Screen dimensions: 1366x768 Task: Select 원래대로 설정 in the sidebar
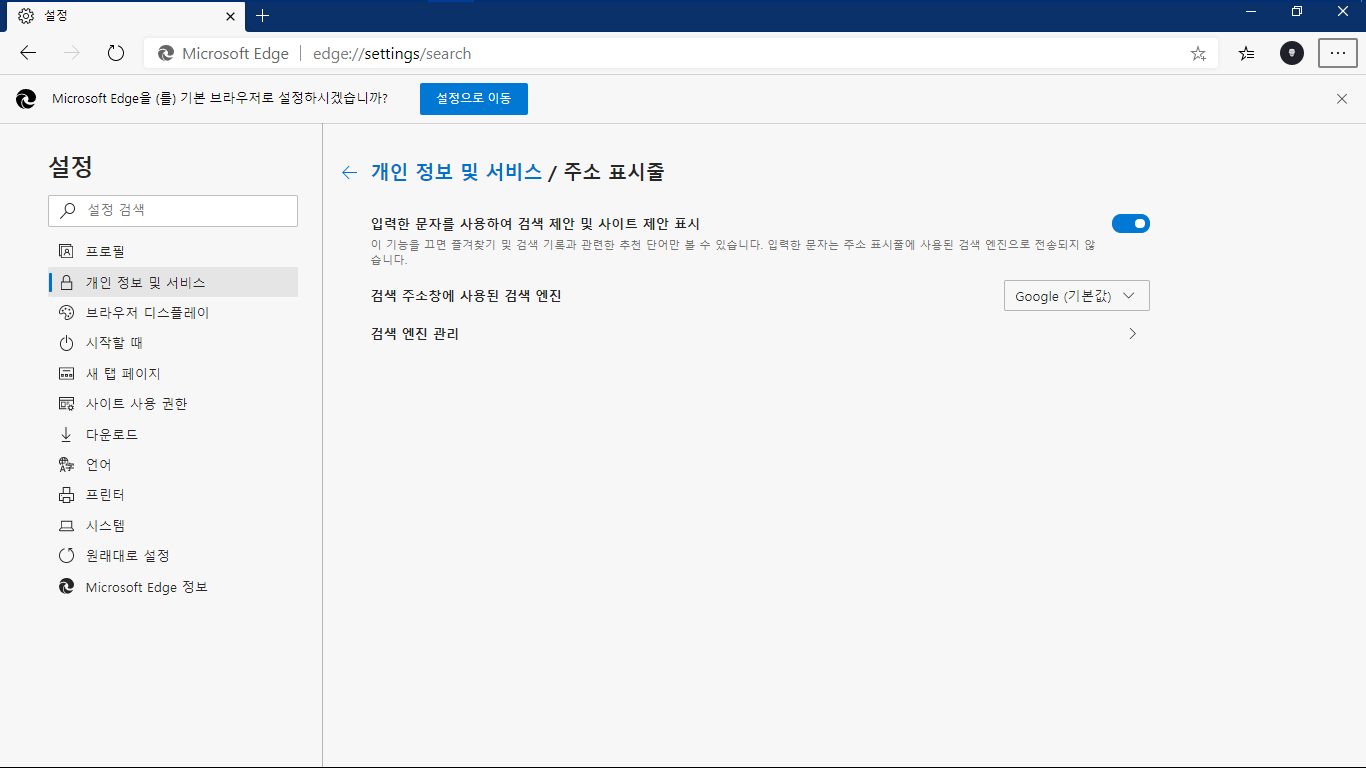click(x=173, y=556)
